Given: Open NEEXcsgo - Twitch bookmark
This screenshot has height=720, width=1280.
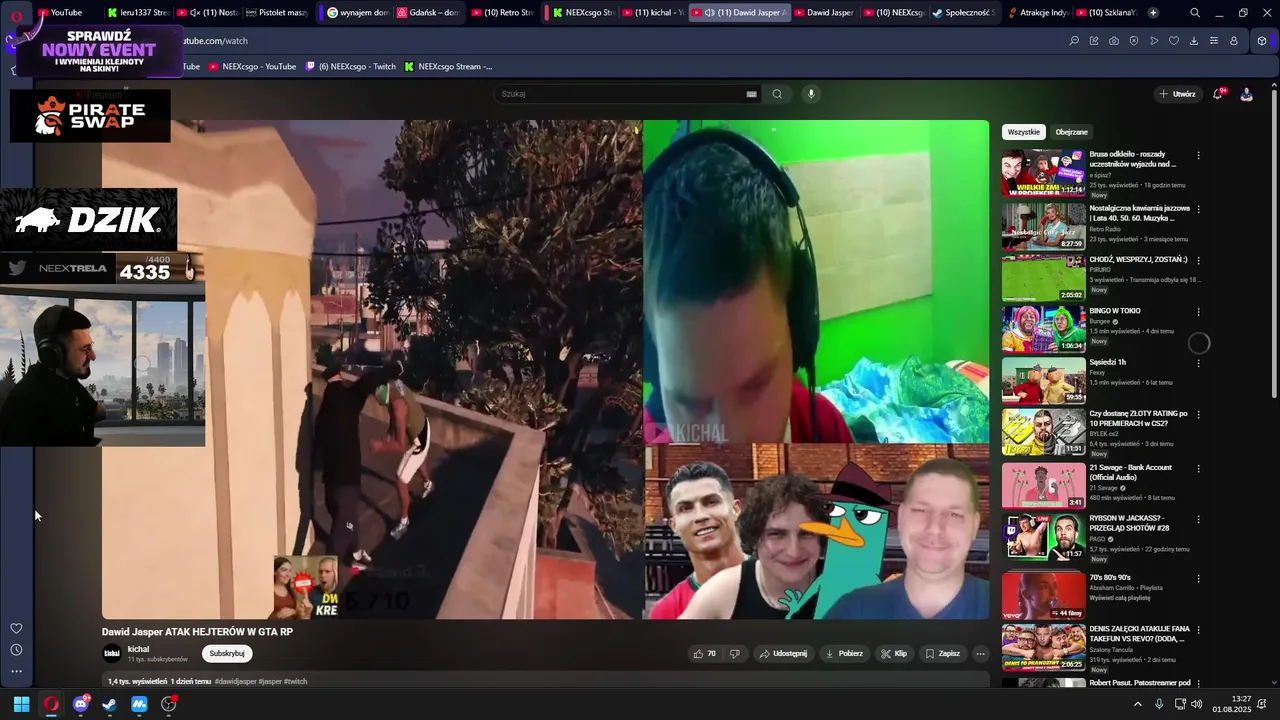Looking at the screenshot, I should pyautogui.click(x=350, y=67).
